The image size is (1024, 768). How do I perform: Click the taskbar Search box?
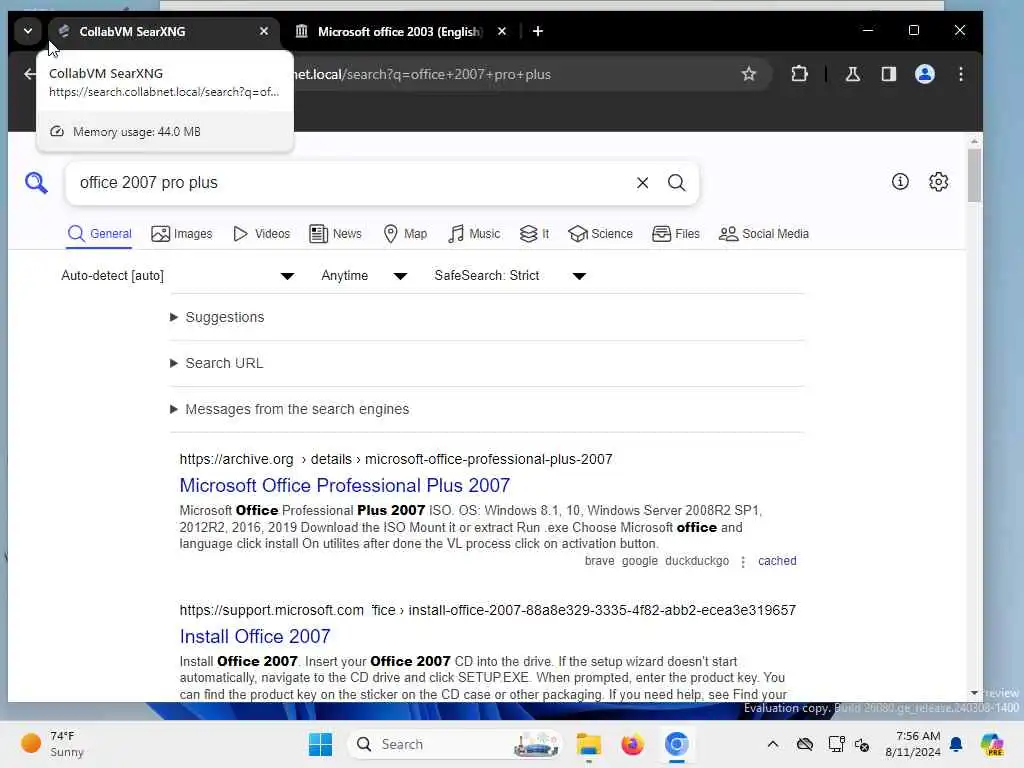coord(455,744)
